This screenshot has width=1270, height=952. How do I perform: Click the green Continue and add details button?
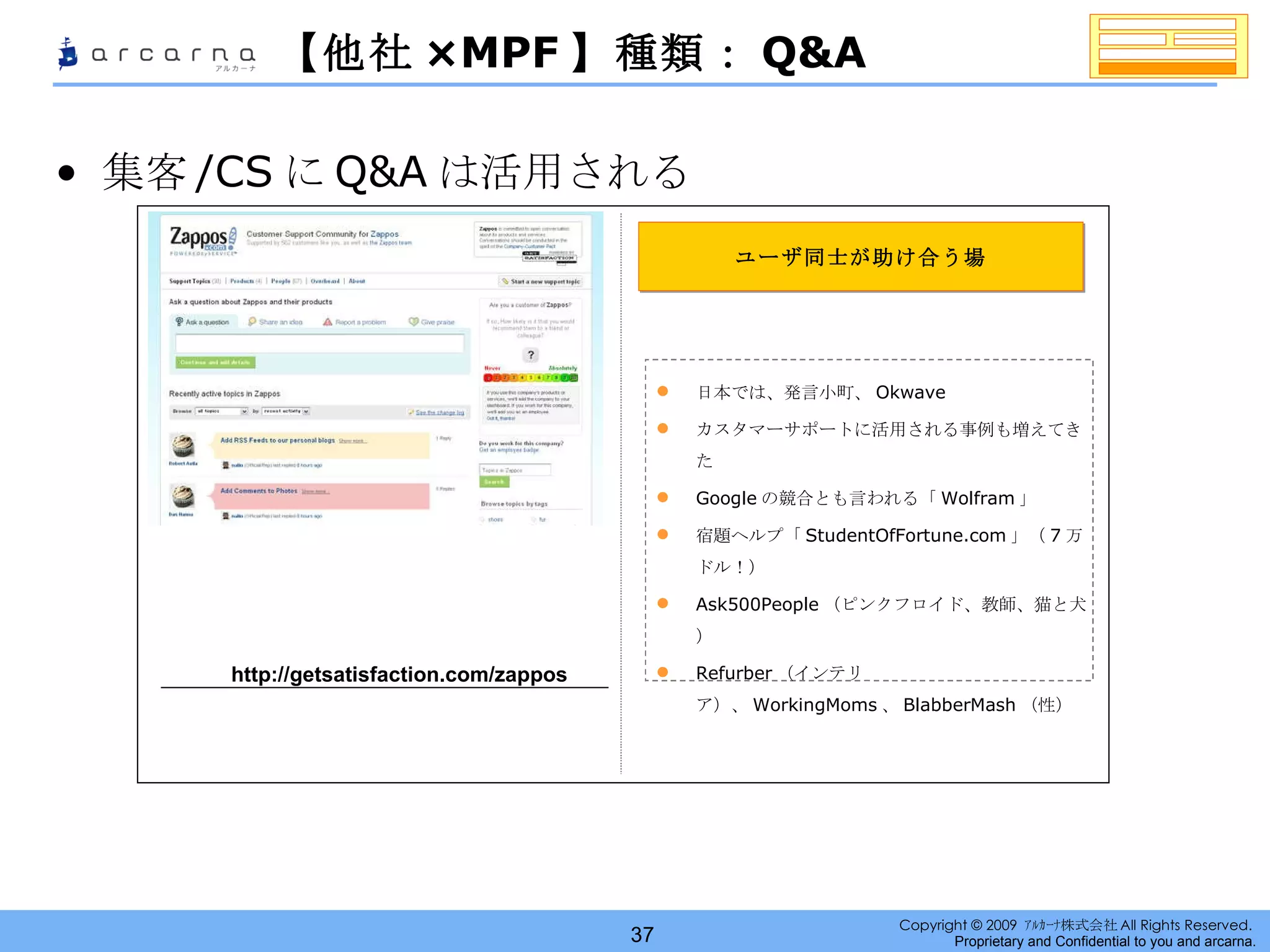215,362
